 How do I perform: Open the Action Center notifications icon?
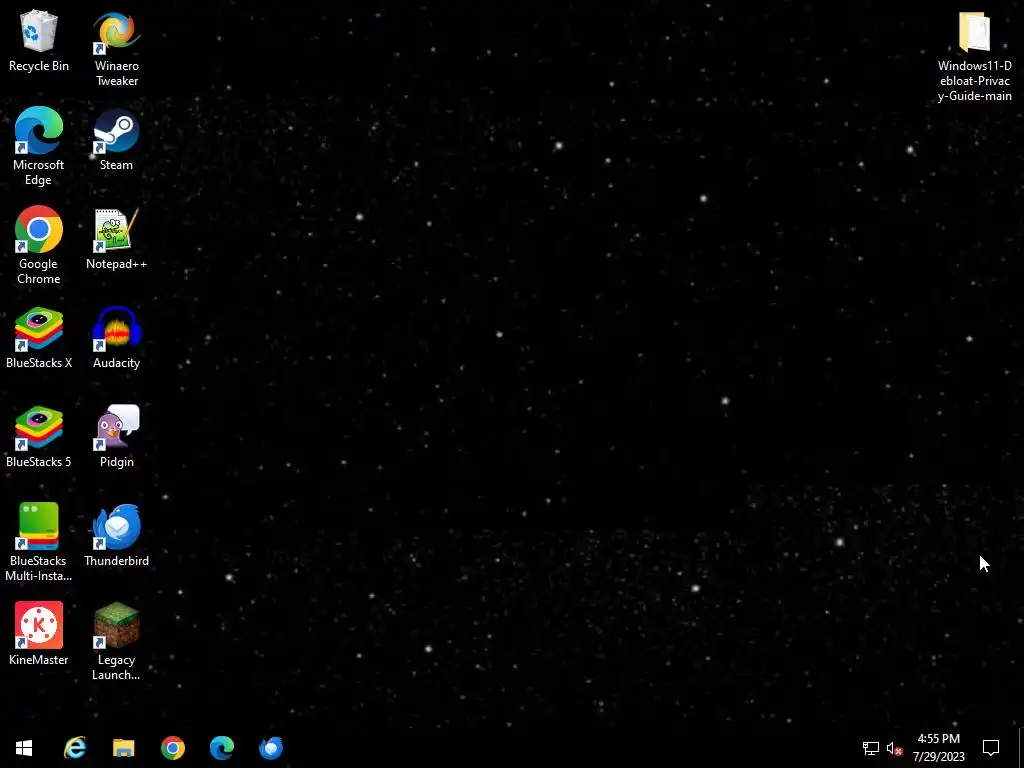[x=991, y=748]
